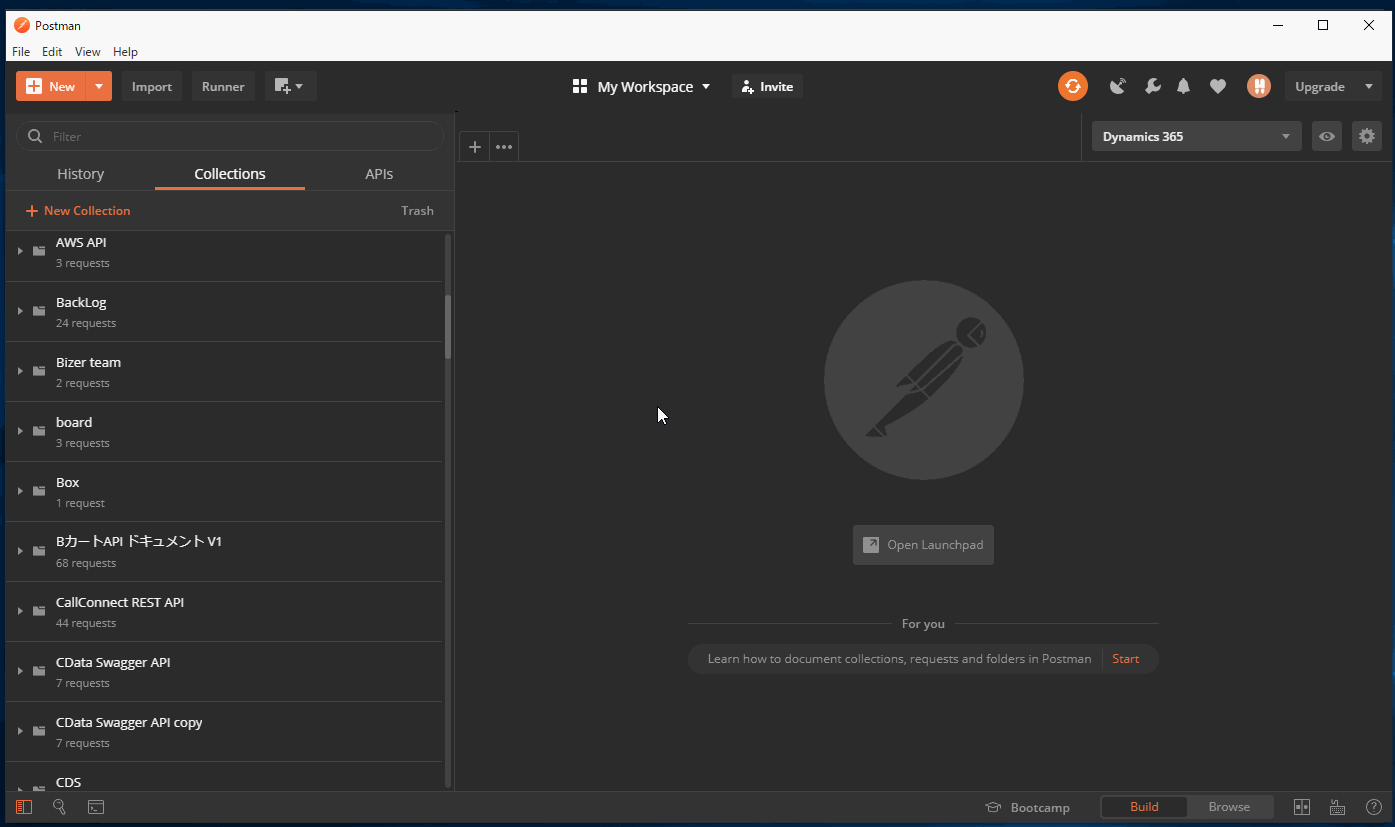Viewport: 1395px width, 827px height.
Task: Click the Box collection folder icon
Action: point(39,491)
